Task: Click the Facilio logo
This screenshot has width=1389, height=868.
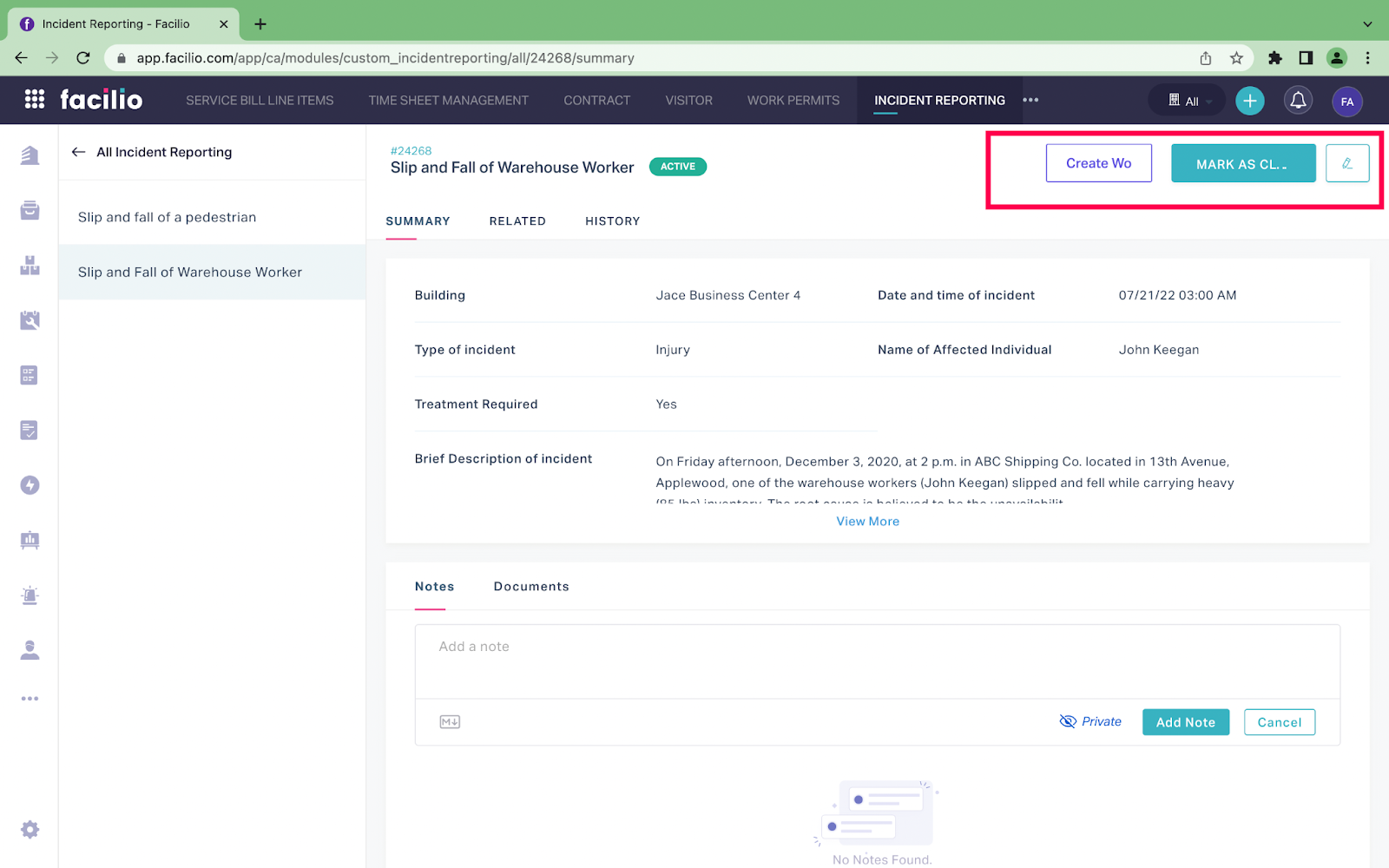Action: (101, 100)
